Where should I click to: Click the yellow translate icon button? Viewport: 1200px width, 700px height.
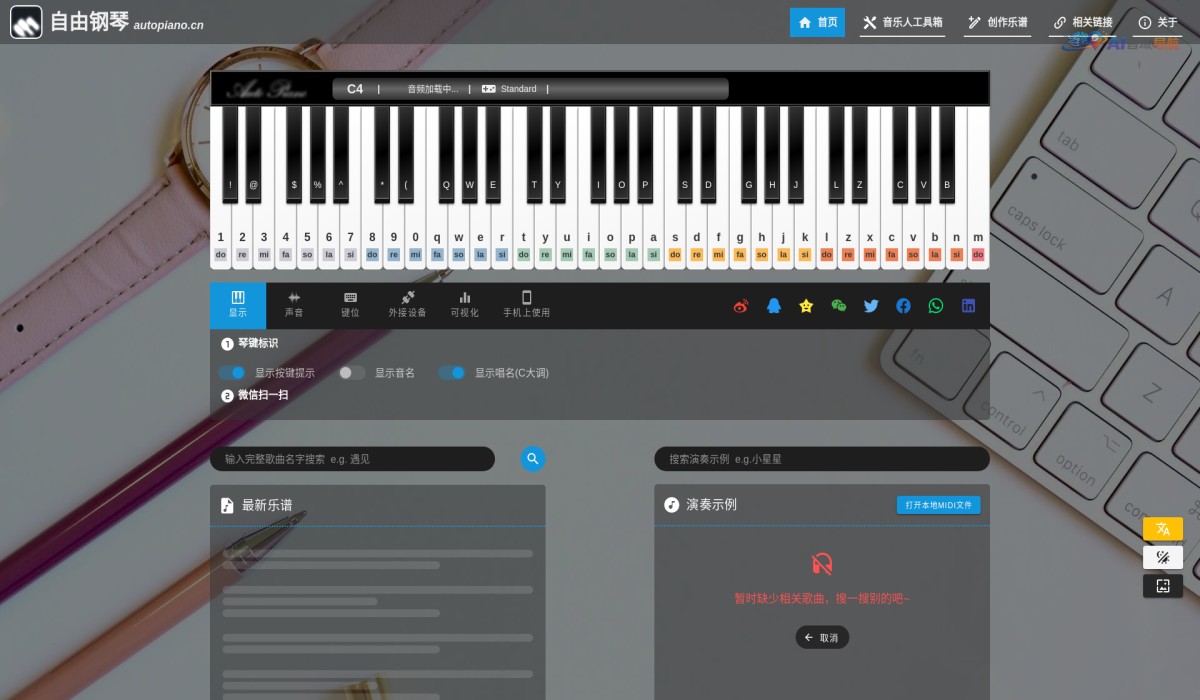[x=1162, y=529]
